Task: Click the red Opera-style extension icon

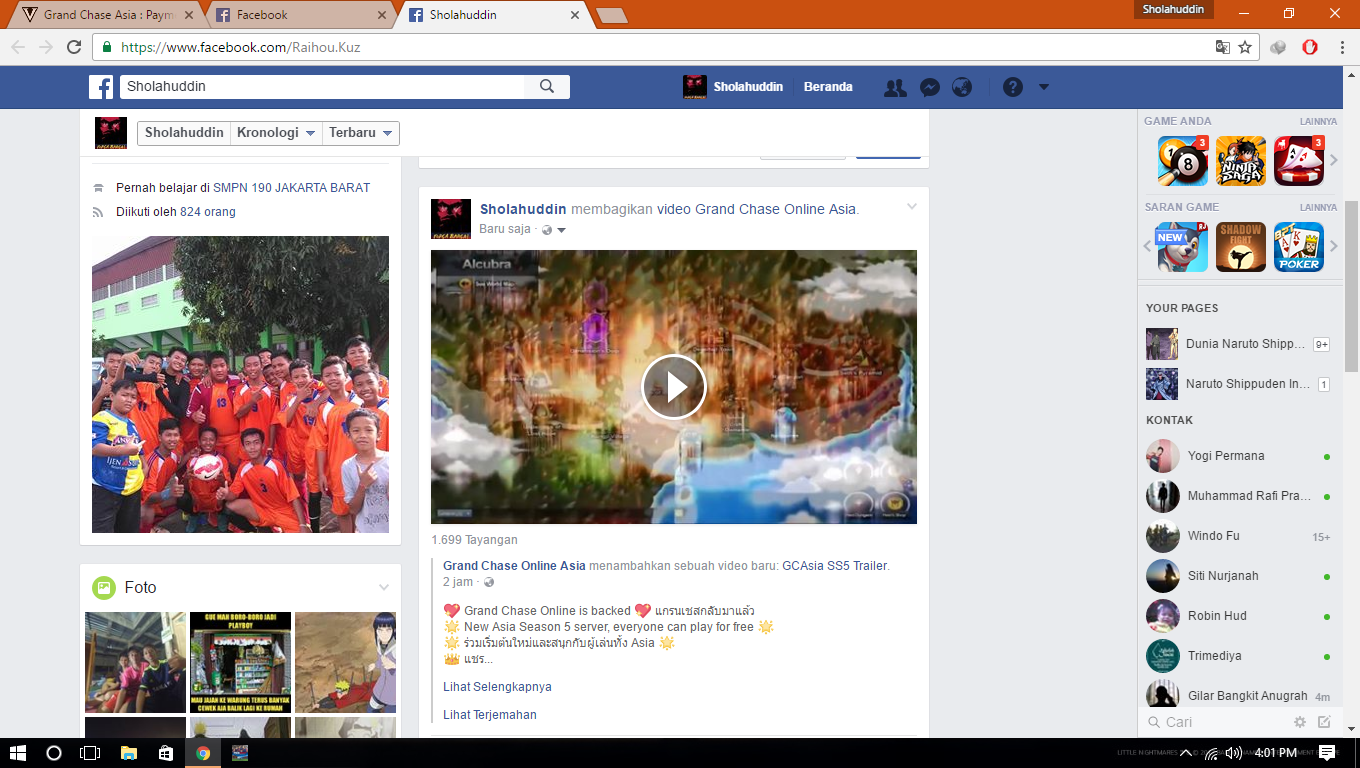Action: click(1310, 47)
